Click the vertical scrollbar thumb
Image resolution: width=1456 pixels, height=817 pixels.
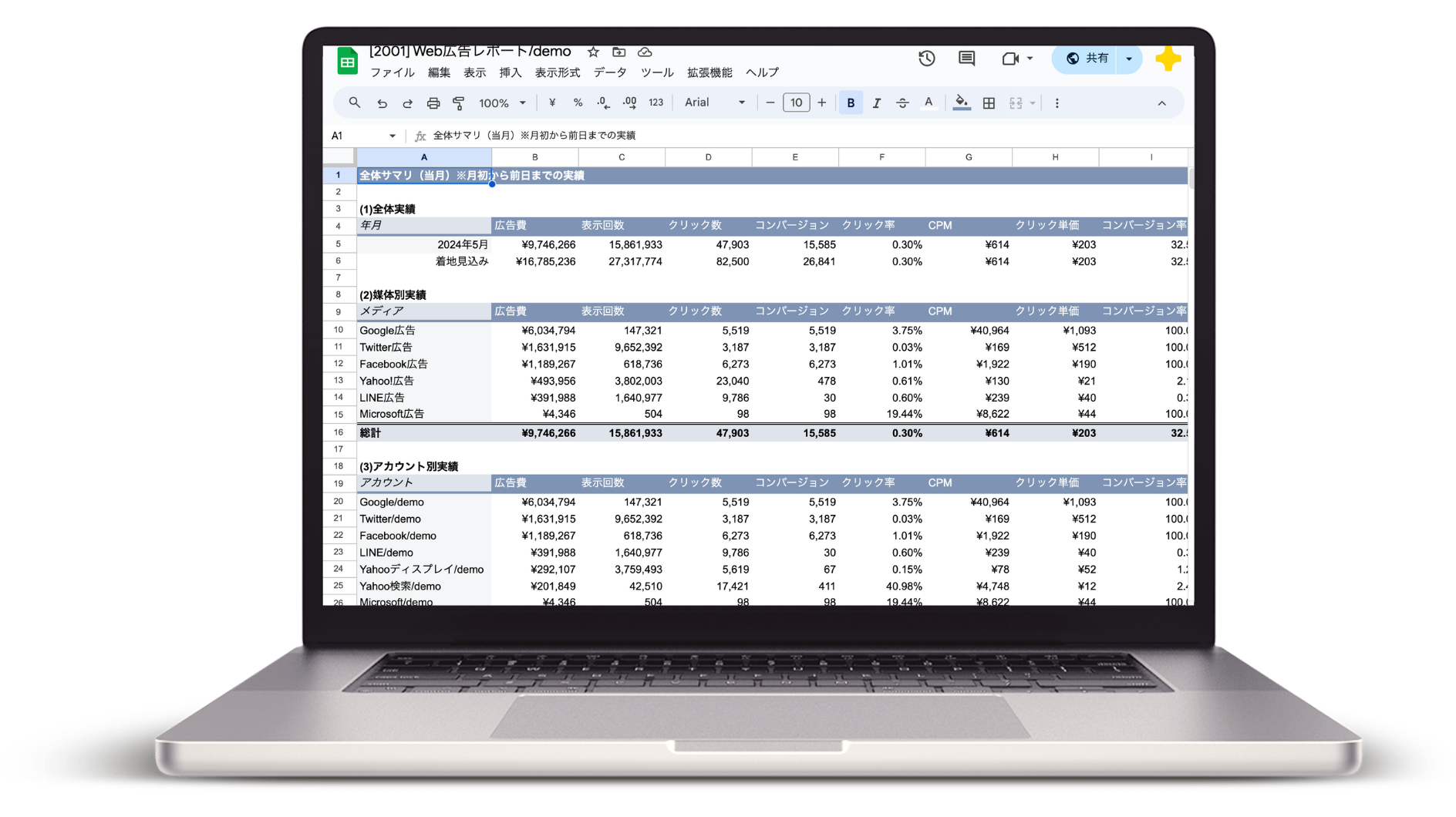point(1191,178)
